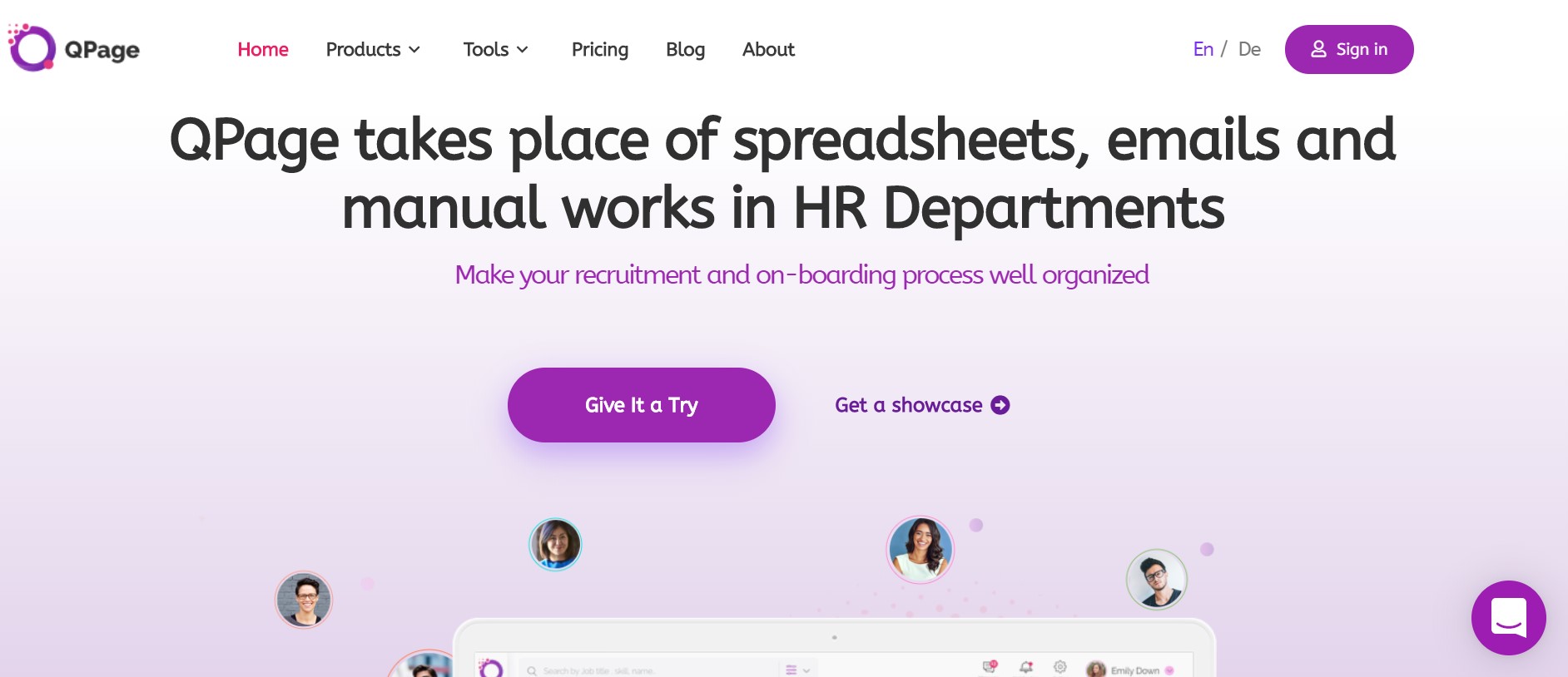Open the About page
The height and width of the screenshot is (677, 1568).
point(768,49)
